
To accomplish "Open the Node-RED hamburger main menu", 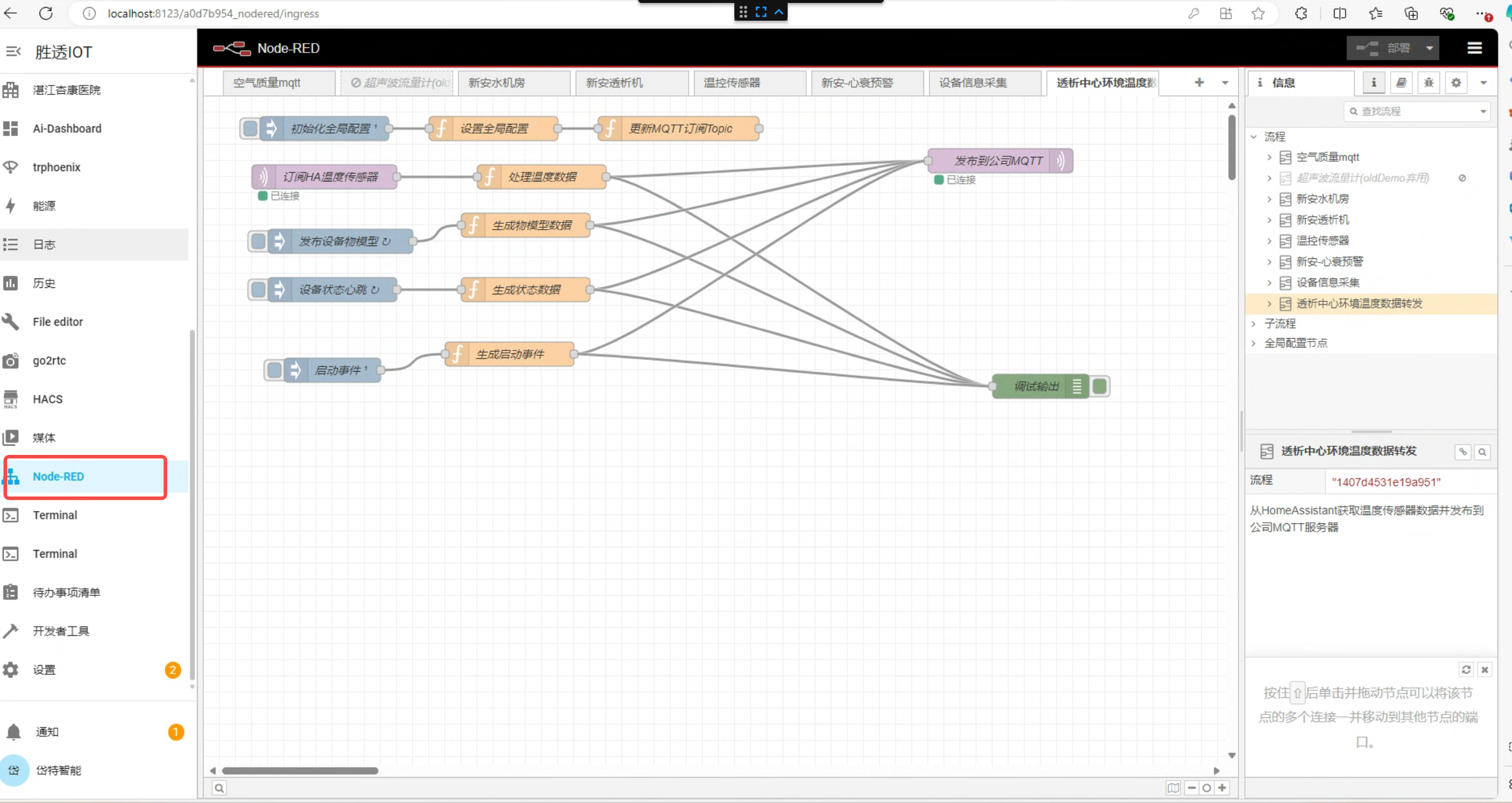I will pyautogui.click(x=1474, y=48).
